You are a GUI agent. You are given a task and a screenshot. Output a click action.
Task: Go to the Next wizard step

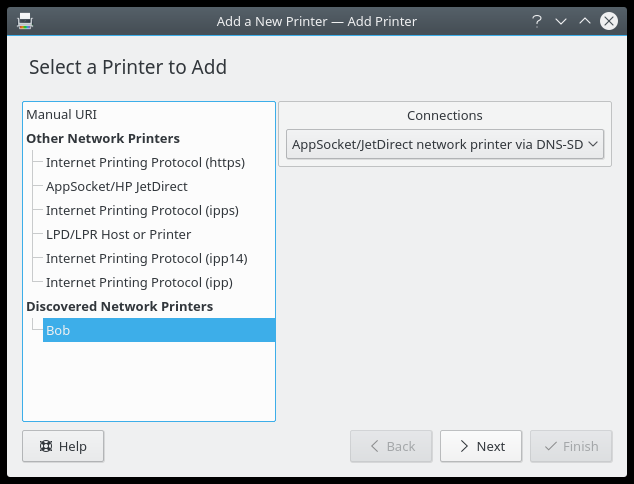point(481,446)
